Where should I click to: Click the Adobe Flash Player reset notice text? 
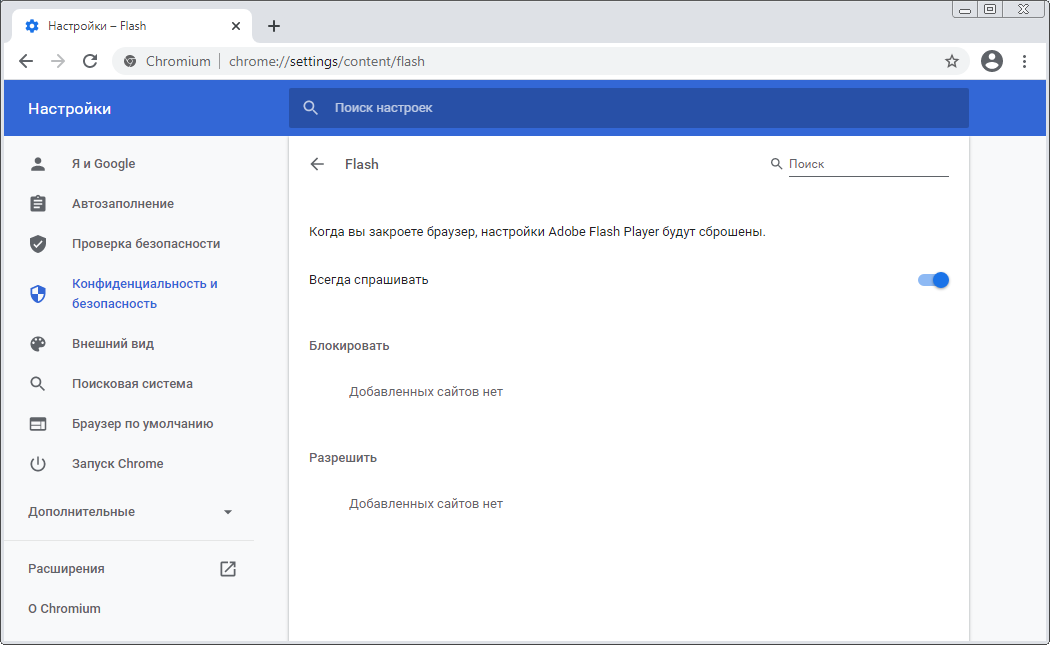coord(537,232)
